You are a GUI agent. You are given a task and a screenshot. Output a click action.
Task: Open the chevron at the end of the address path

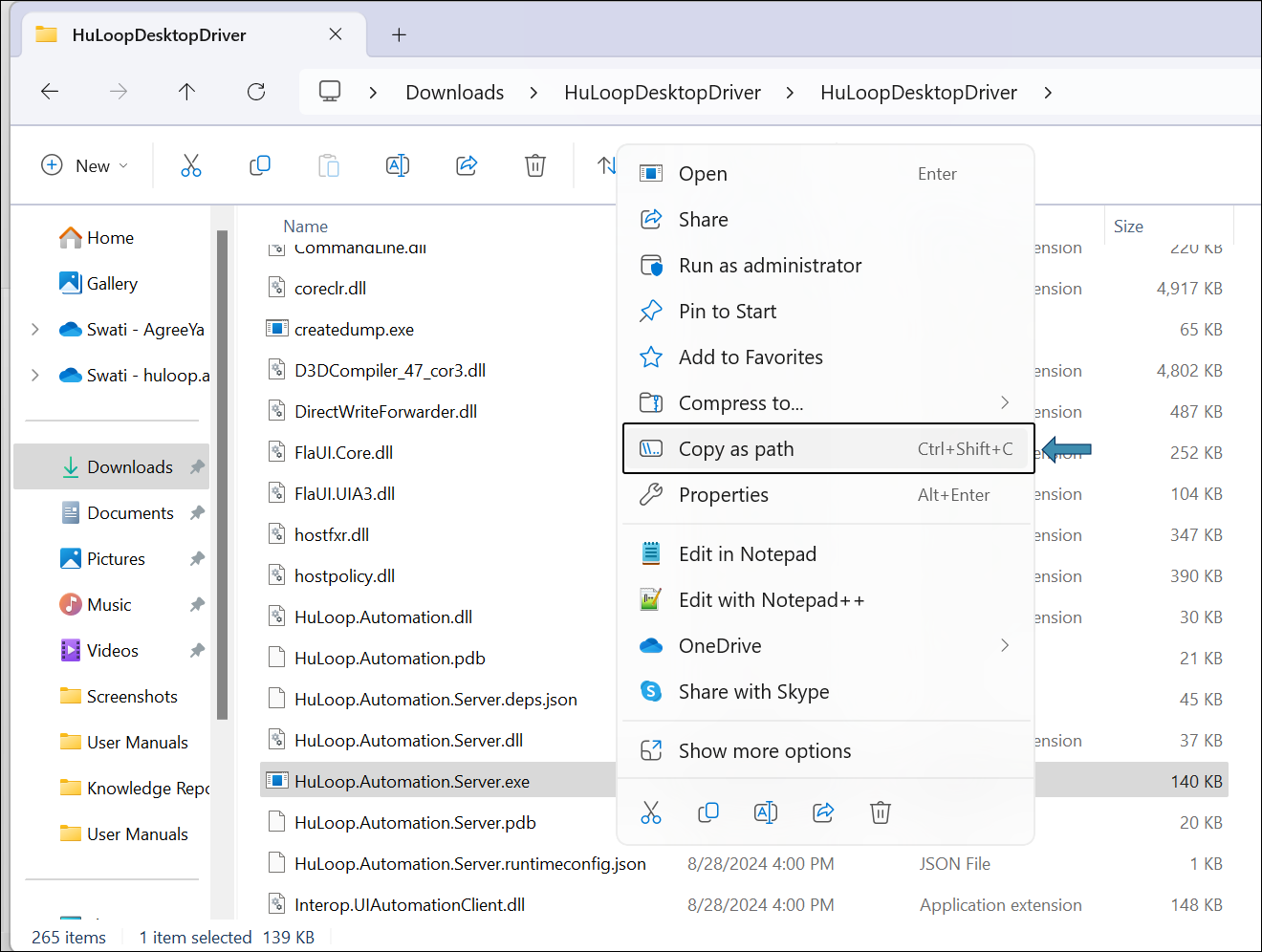click(x=1048, y=93)
